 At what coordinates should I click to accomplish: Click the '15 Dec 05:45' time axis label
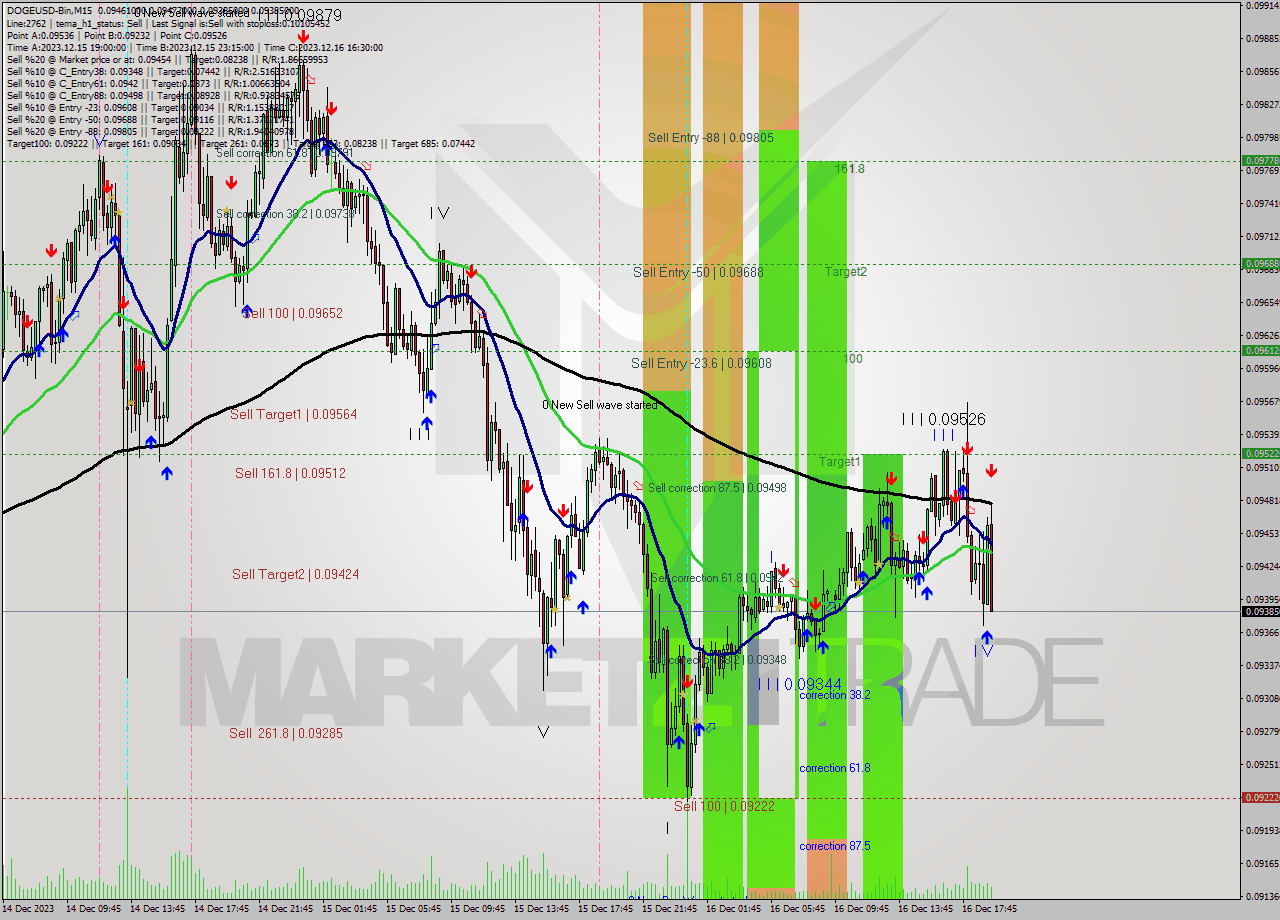pos(413,909)
